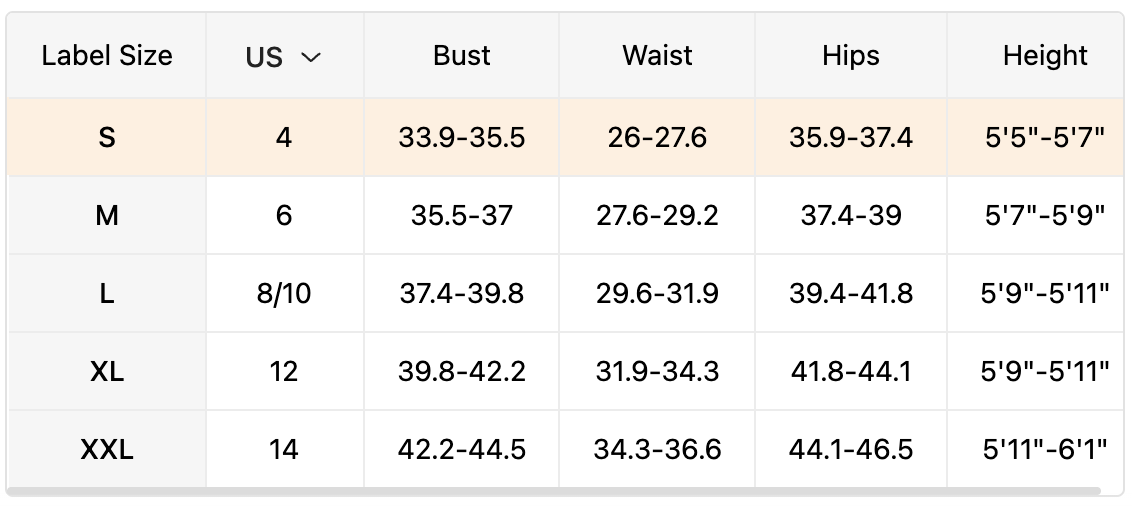Viewport: 1132px width, 506px height.
Task: Select the M label size cell
Action: [x=107, y=215]
